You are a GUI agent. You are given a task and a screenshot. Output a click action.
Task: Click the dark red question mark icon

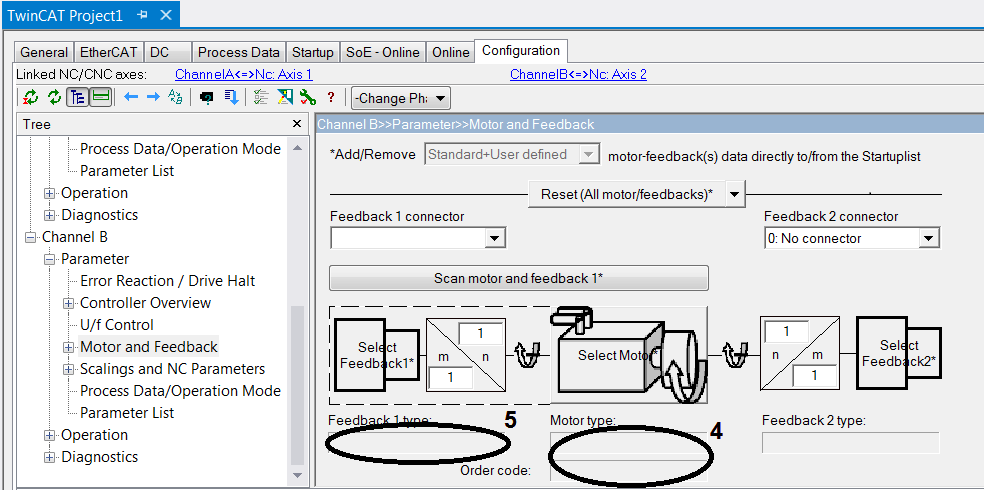coord(331,98)
